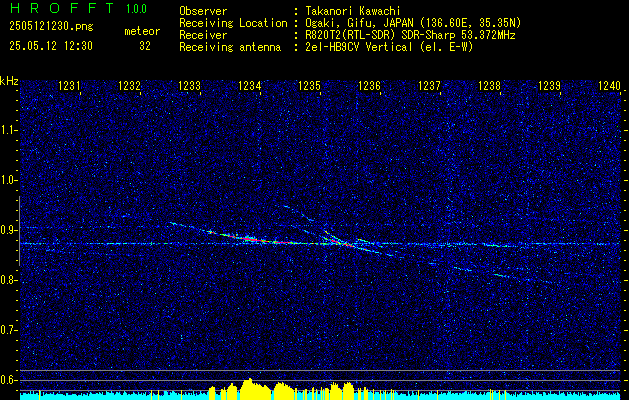Click the meteor count label
Viewport: 629px width, 400px height.
pos(142,31)
